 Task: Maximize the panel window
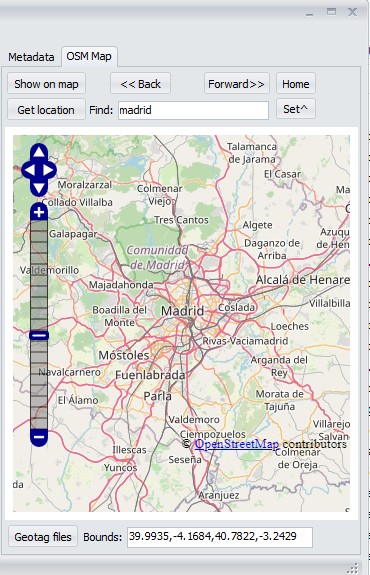[x=331, y=12]
